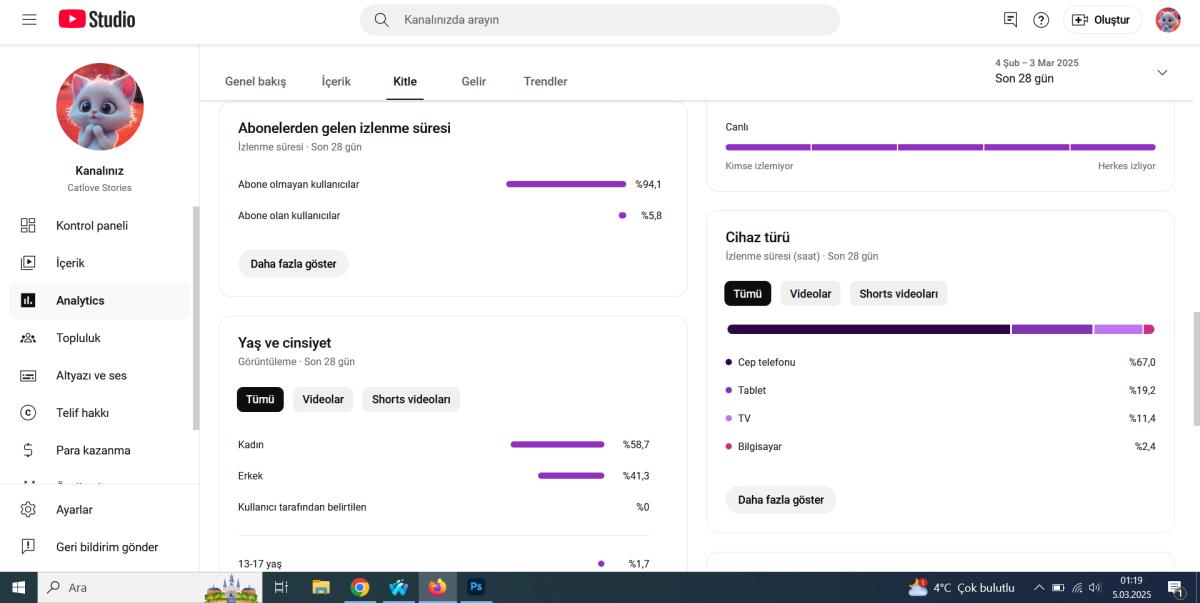Select Shorts videoları chip under Cihaz türü
The height and width of the screenshot is (603, 1200).
pyautogui.click(x=899, y=294)
